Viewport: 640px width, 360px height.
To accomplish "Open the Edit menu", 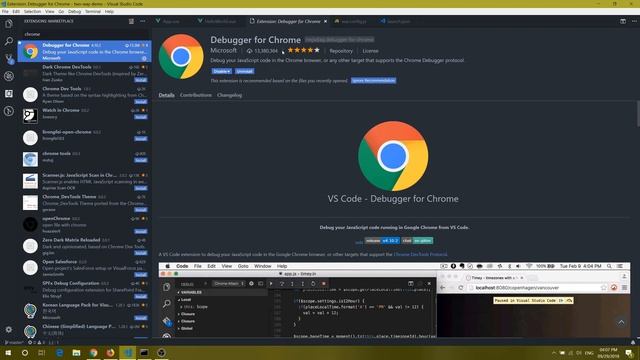I will coord(16,11).
